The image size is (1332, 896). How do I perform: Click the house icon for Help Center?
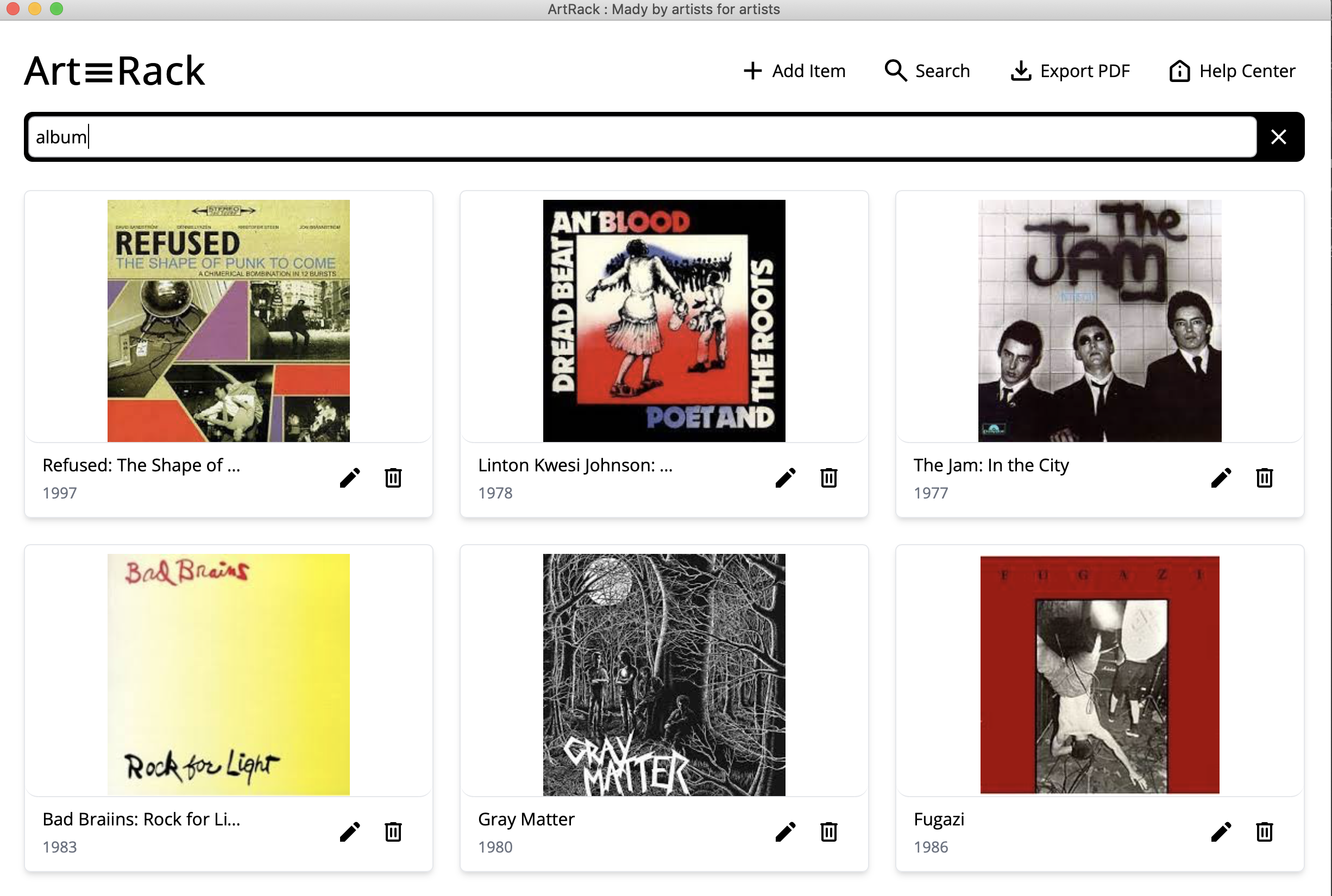click(x=1179, y=71)
